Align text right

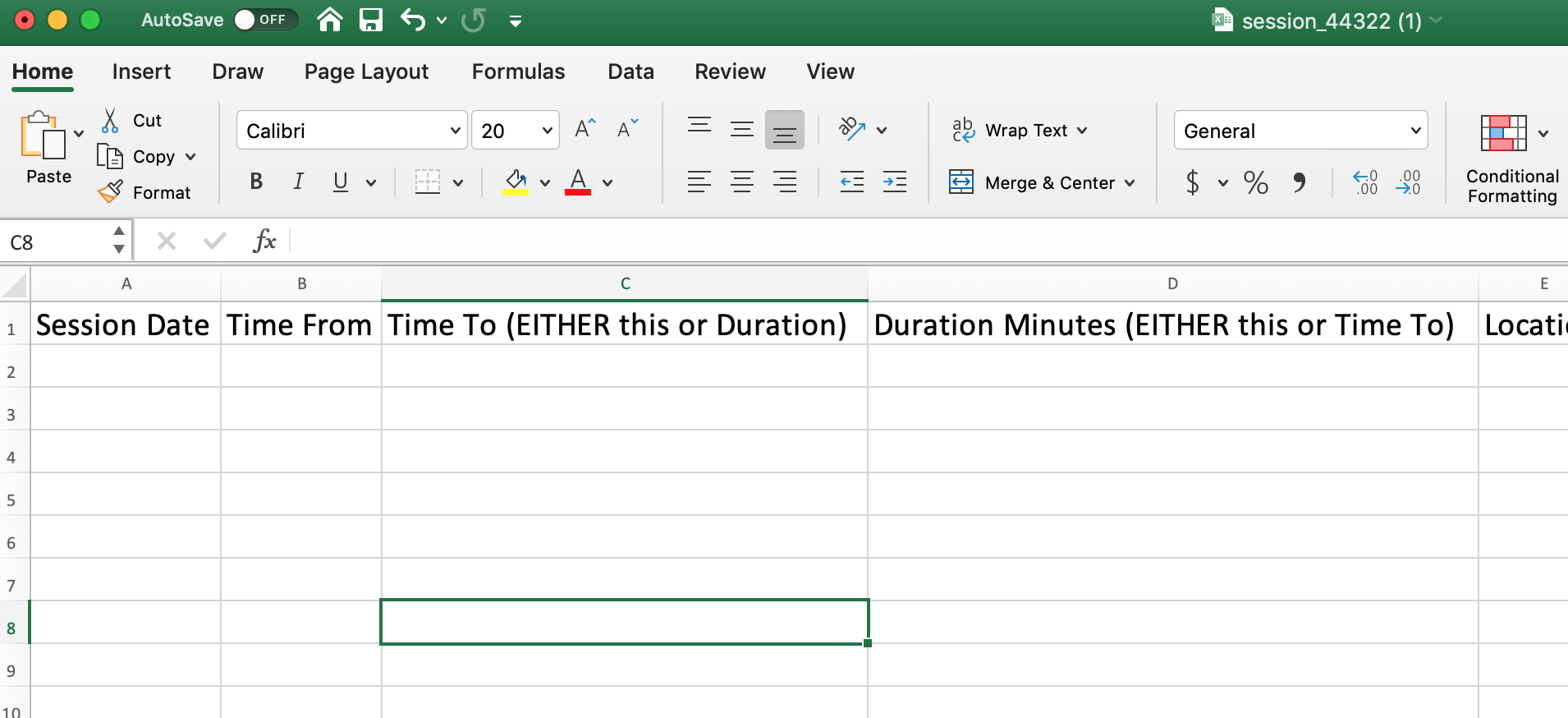tap(785, 182)
